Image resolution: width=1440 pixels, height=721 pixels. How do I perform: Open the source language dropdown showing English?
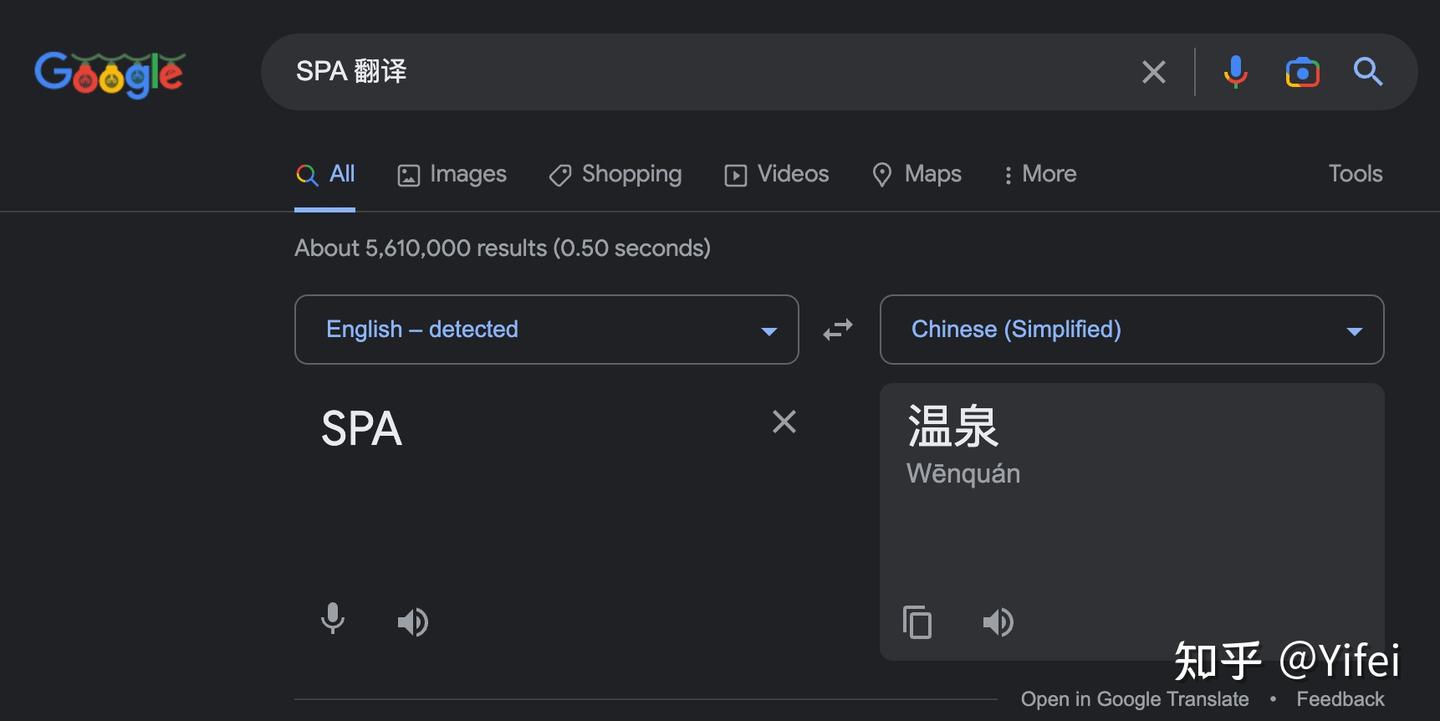coord(546,329)
